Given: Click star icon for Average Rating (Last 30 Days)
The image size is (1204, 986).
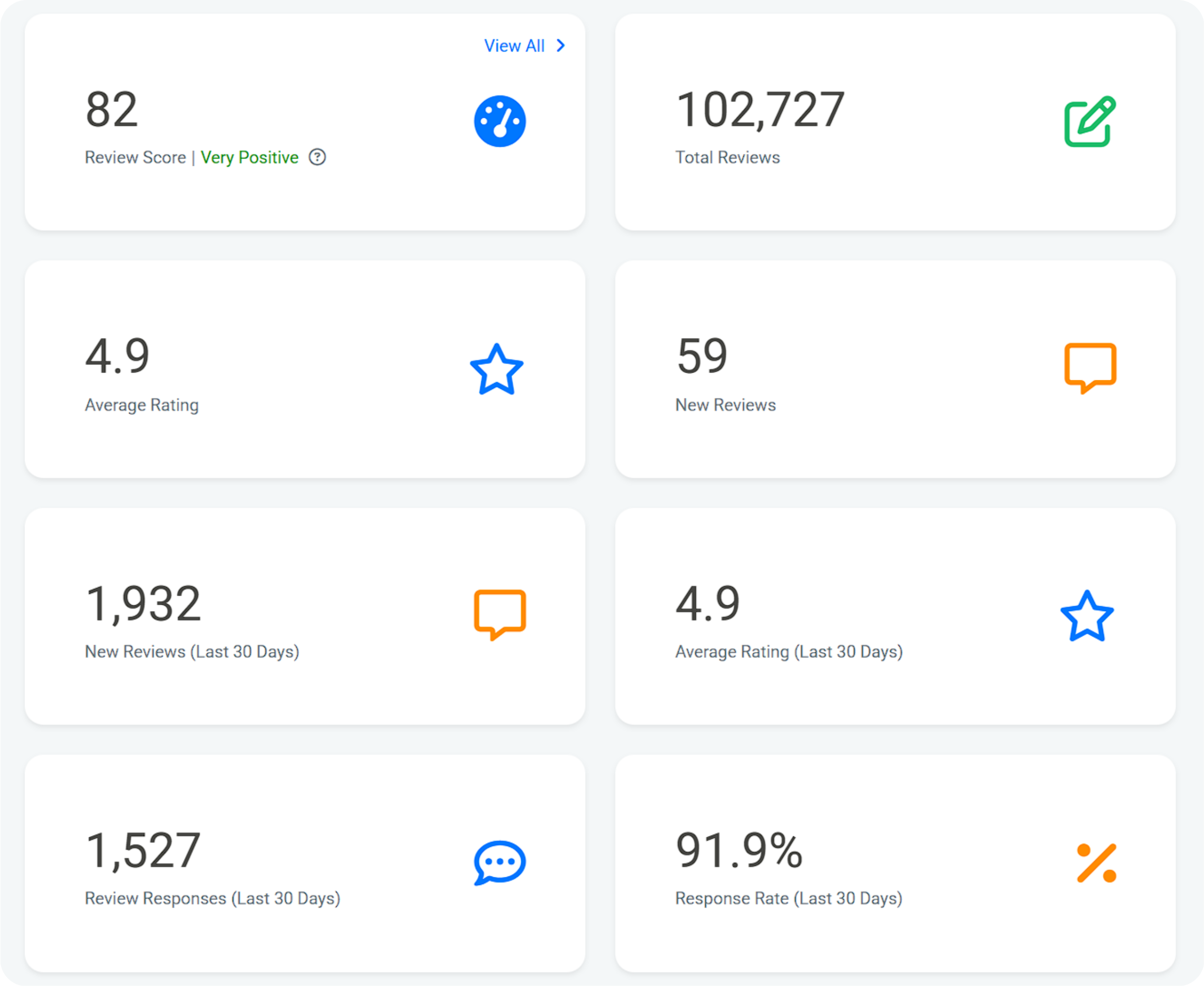Looking at the screenshot, I should tap(1087, 616).
